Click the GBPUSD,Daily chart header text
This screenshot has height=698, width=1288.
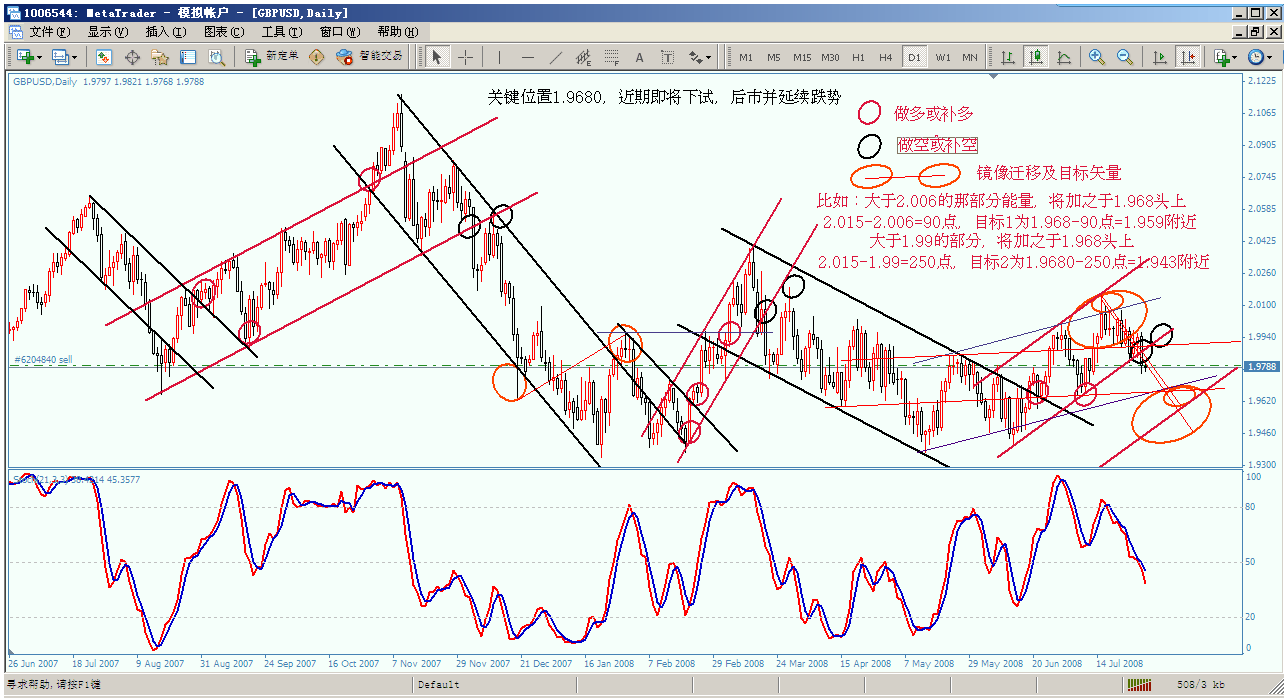point(43,82)
